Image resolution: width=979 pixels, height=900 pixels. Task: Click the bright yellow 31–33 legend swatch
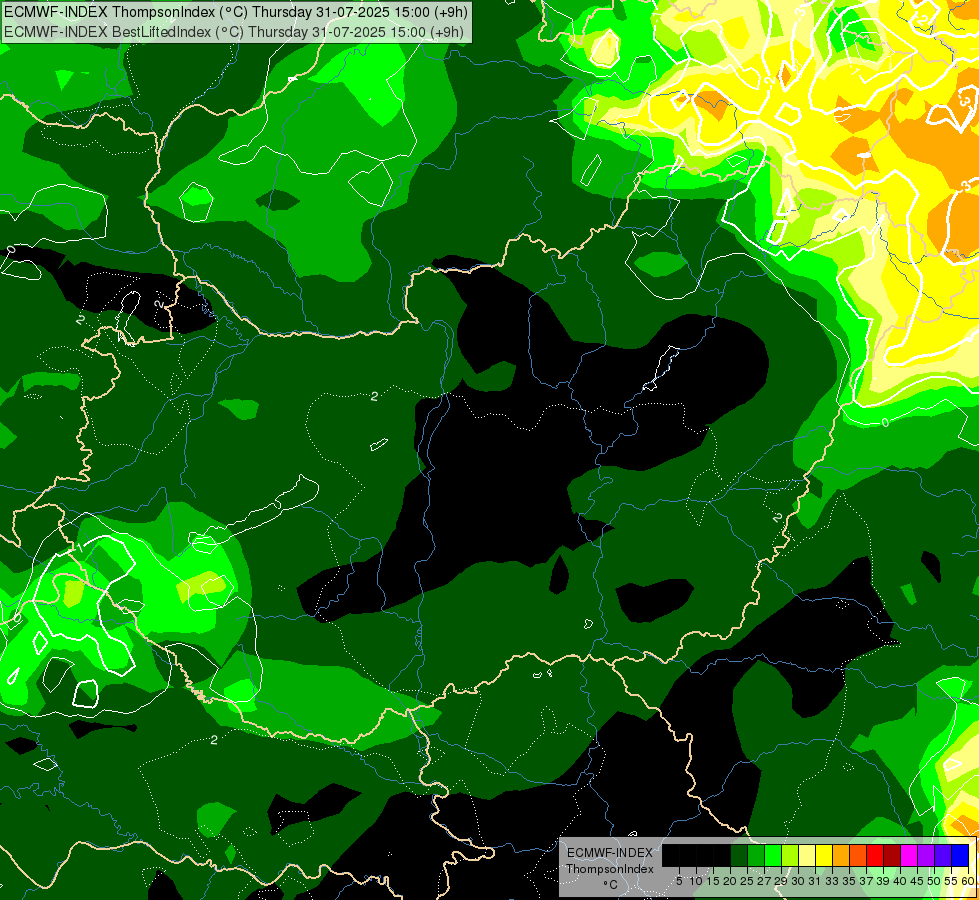(824, 855)
